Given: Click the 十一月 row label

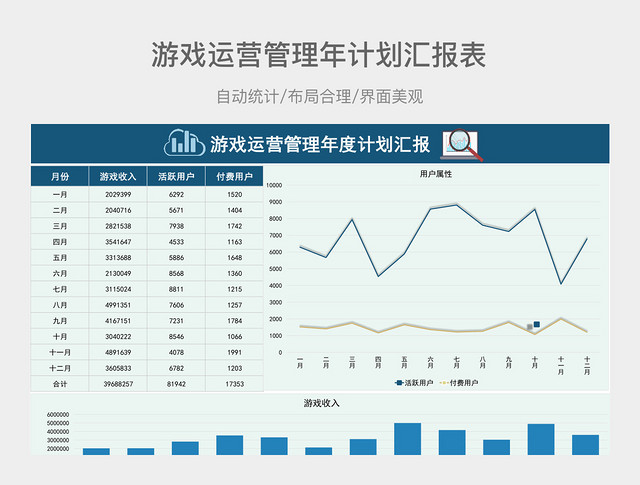Looking at the screenshot, I should tap(60, 352).
